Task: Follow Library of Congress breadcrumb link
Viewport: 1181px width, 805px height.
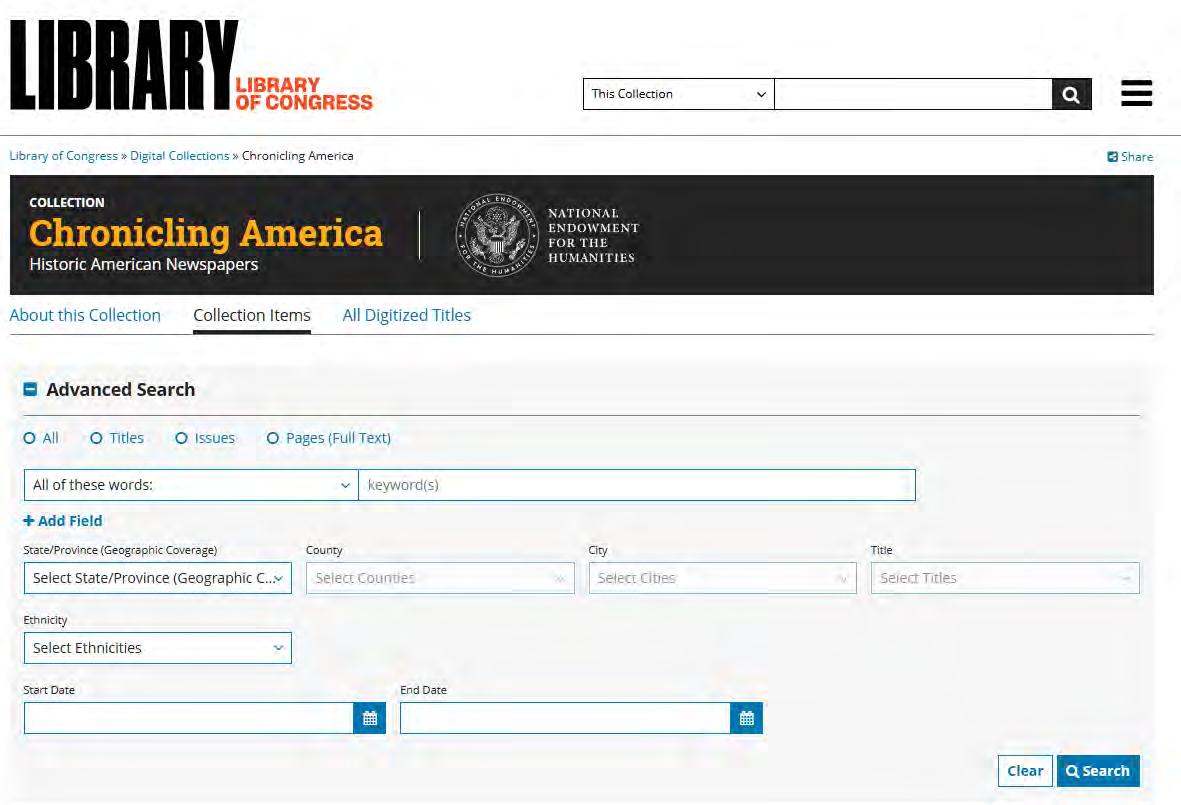Action: pos(63,156)
